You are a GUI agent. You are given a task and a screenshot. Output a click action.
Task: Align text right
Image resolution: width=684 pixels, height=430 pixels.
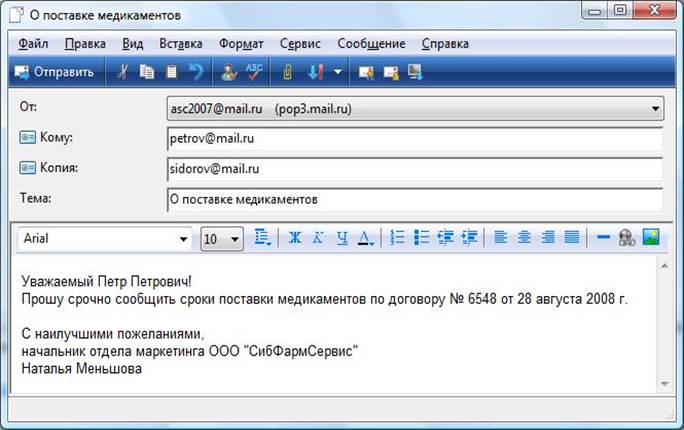click(548, 238)
